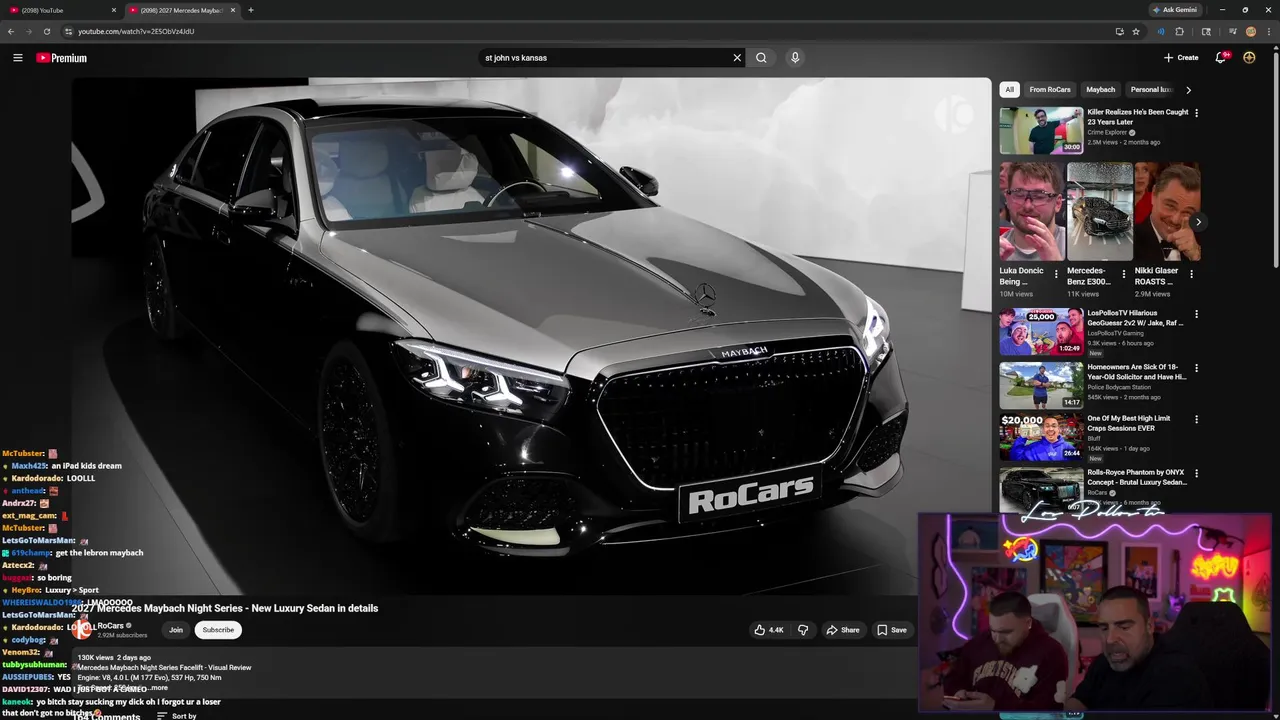Switch to the 2027 Mercedes Maybach tab
Viewport: 1280px width, 720px height.
181,10
